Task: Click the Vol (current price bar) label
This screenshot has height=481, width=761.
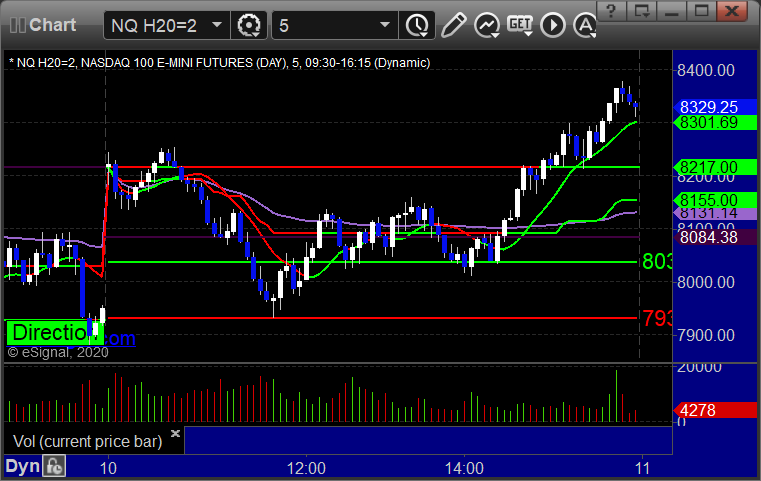Action: pos(87,441)
